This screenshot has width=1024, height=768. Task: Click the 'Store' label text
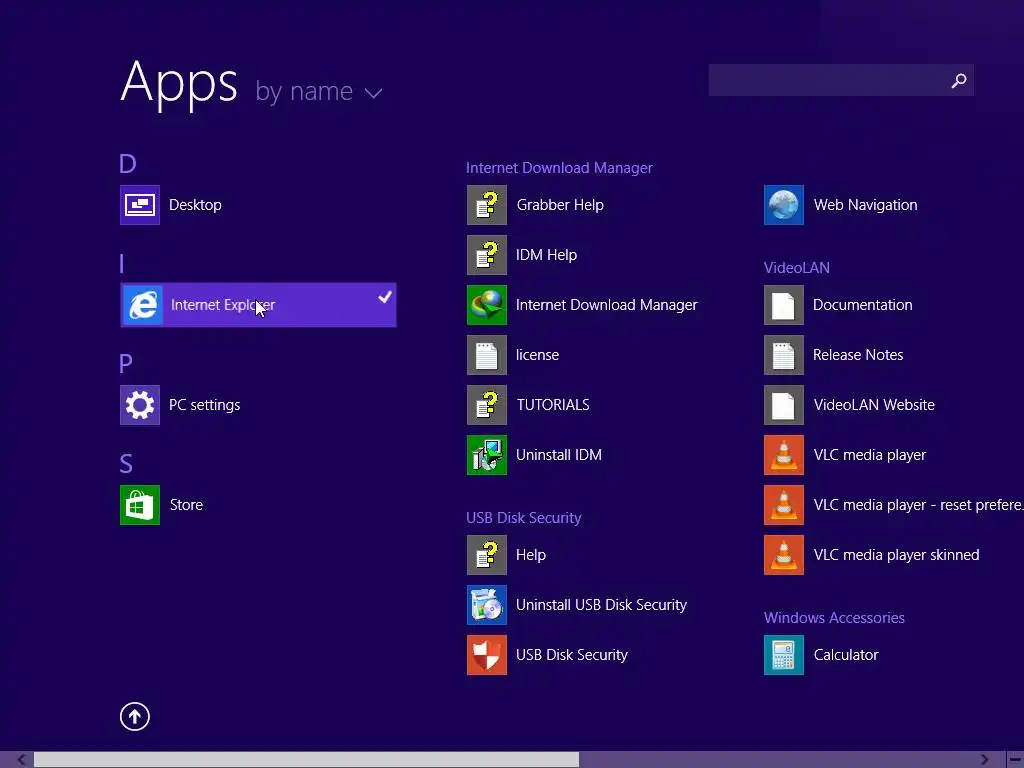186,505
